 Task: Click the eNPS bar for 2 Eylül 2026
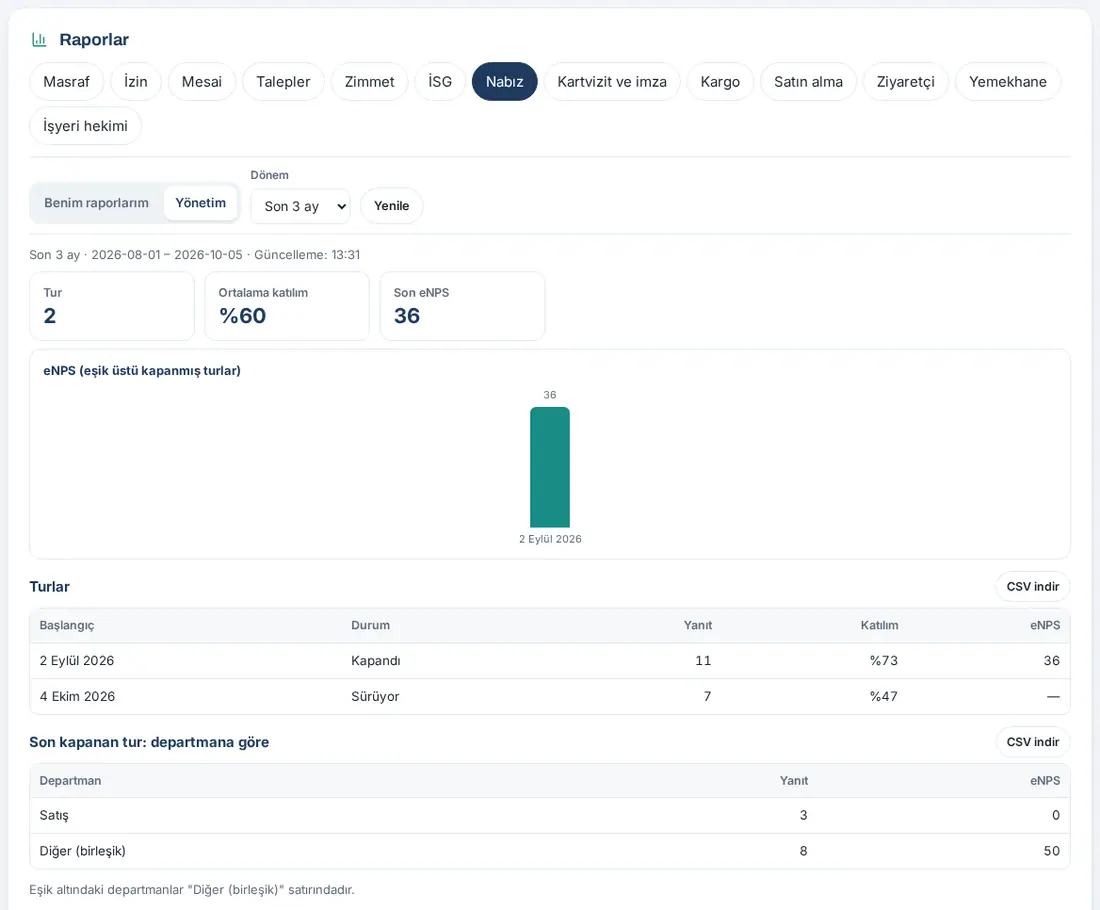coord(550,467)
